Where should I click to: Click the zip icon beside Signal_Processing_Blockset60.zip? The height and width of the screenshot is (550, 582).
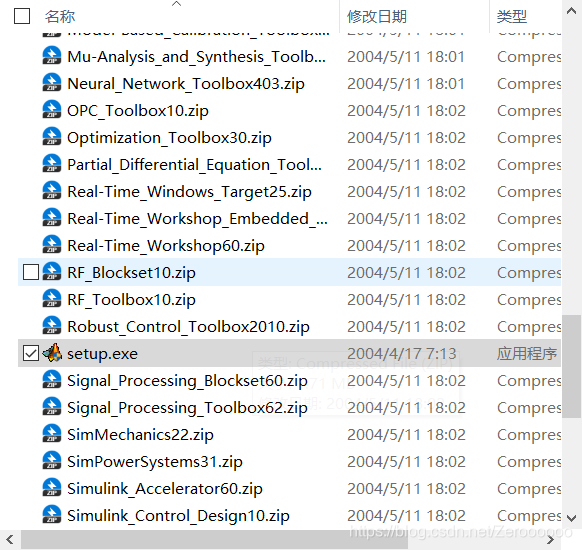pos(52,380)
